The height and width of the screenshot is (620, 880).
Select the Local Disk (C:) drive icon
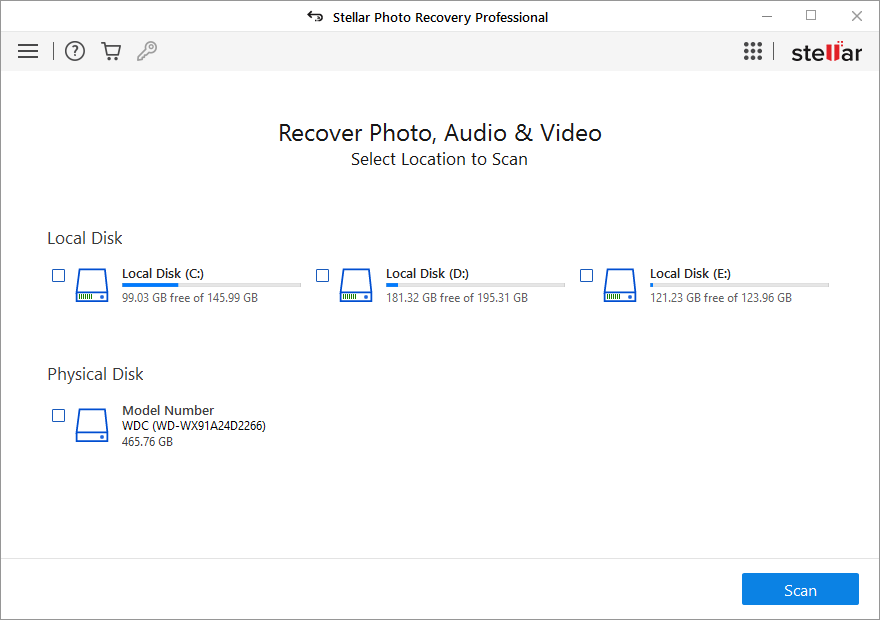[x=91, y=285]
